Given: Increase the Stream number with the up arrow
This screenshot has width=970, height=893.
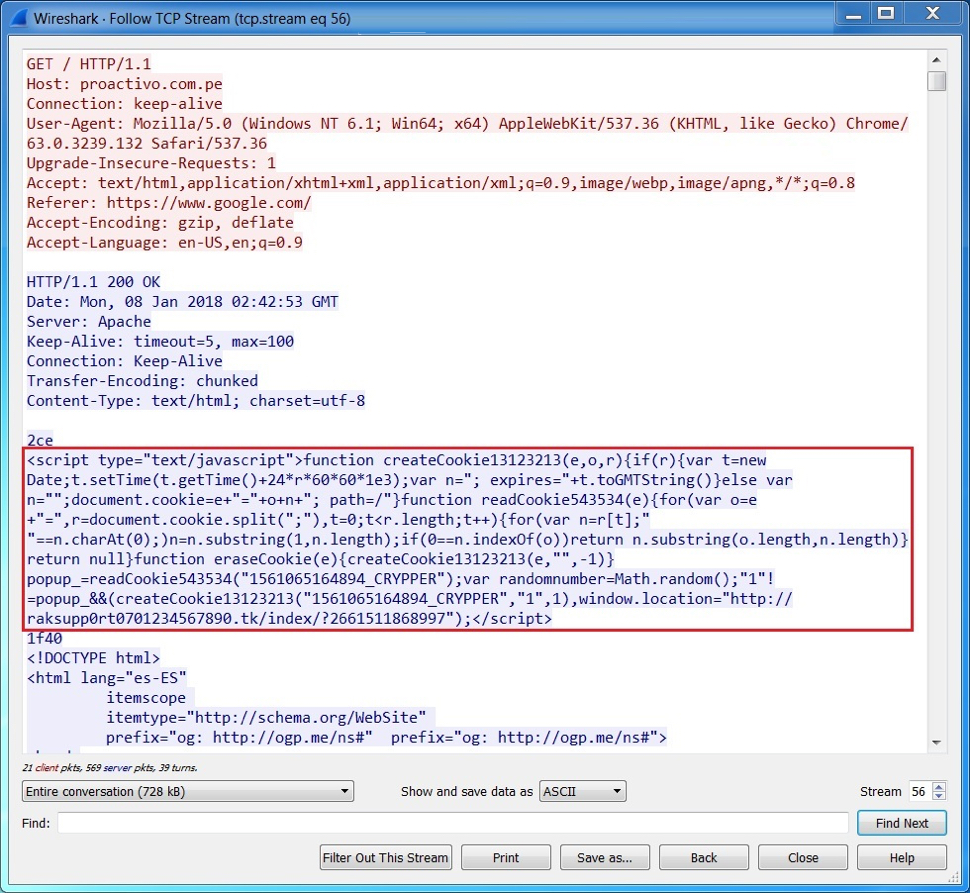Looking at the screenshot, I should point(939,787).
